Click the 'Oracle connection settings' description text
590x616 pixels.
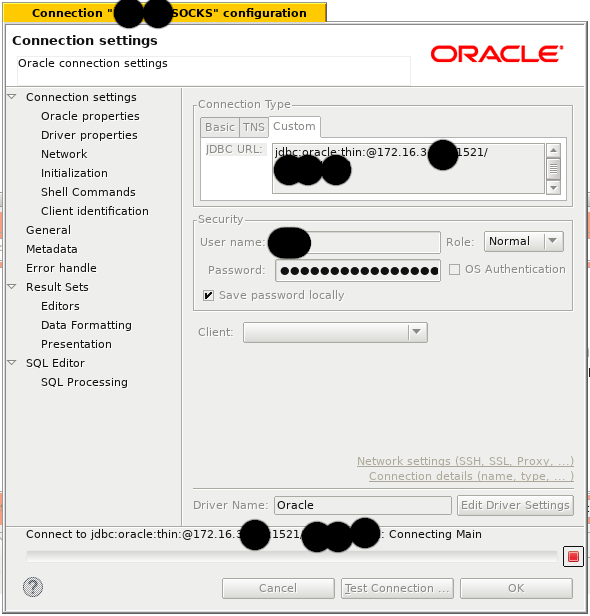93,63
